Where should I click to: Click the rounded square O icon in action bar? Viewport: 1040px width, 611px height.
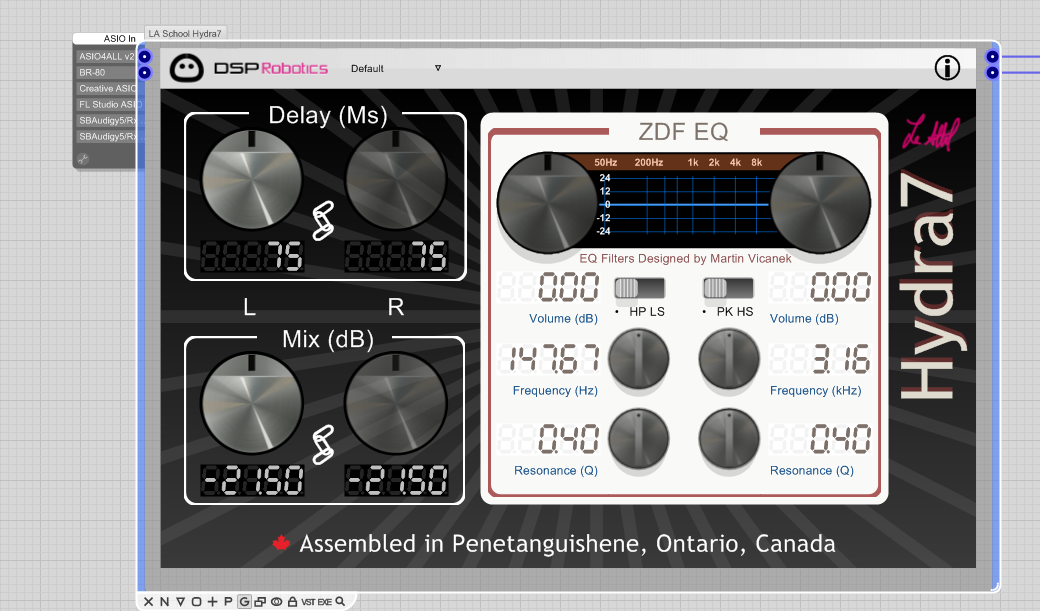click(196, 602)
